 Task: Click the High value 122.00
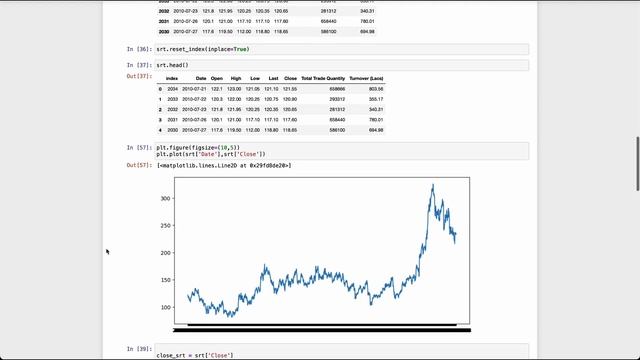click(234, 99)
